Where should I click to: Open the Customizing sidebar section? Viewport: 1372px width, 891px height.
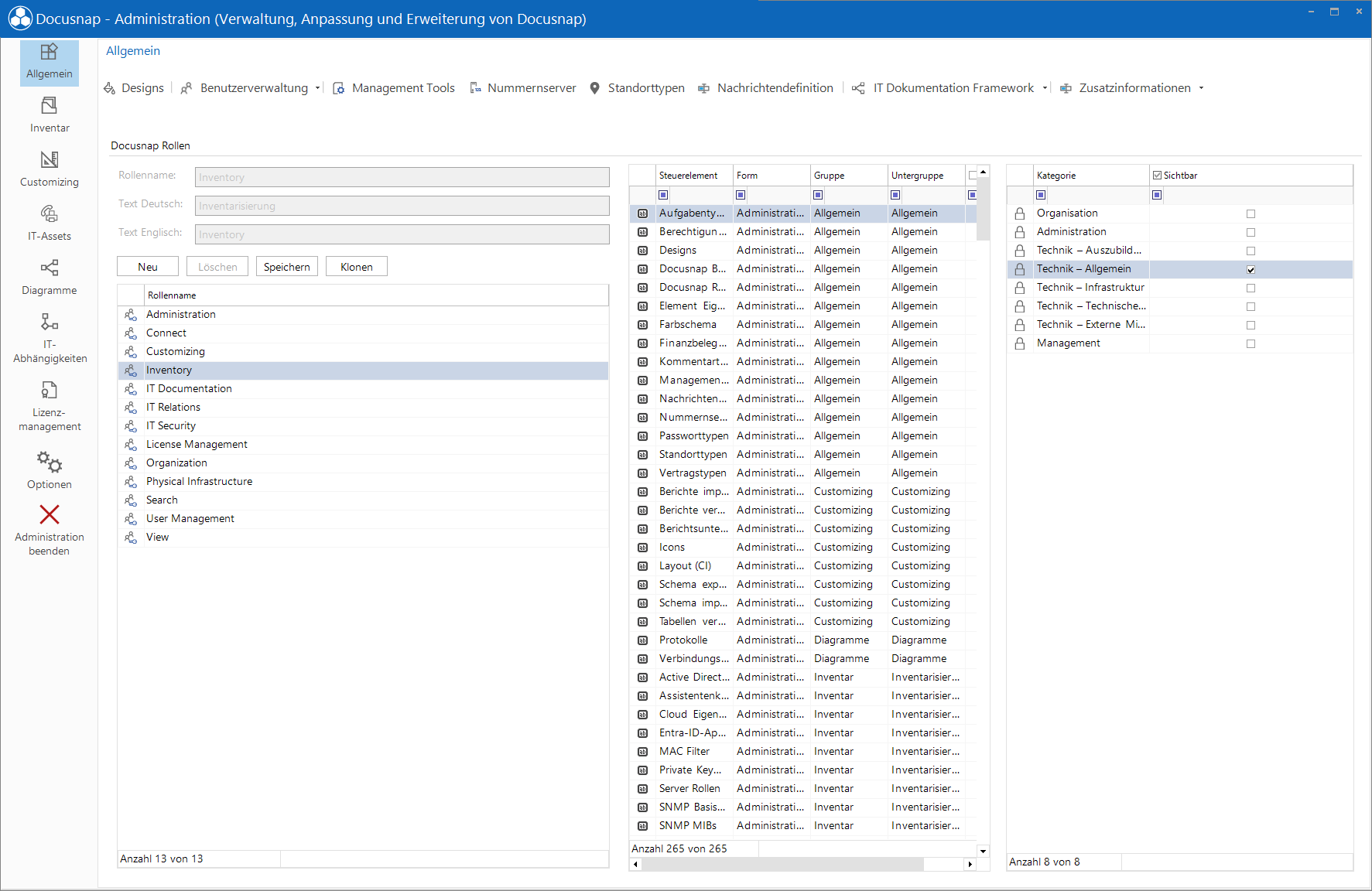[50, 169]
